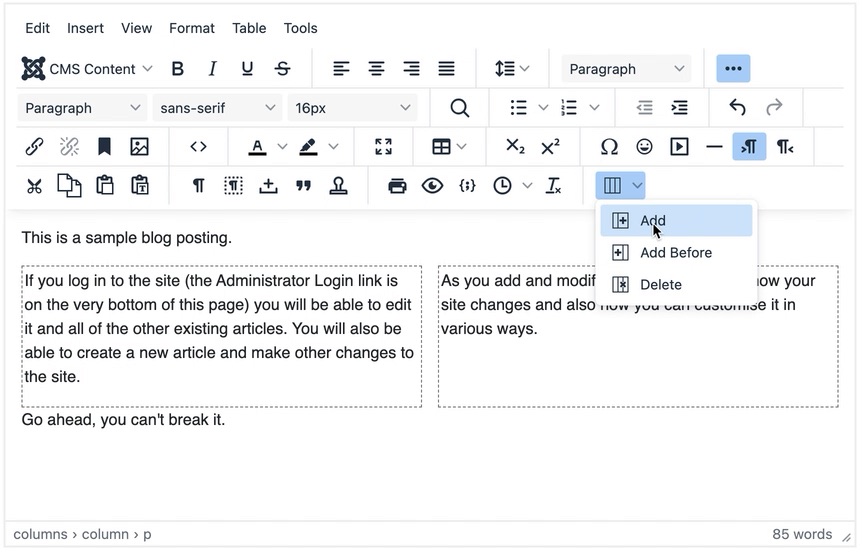Select Add Before from columns menu

tap(676, 253)
